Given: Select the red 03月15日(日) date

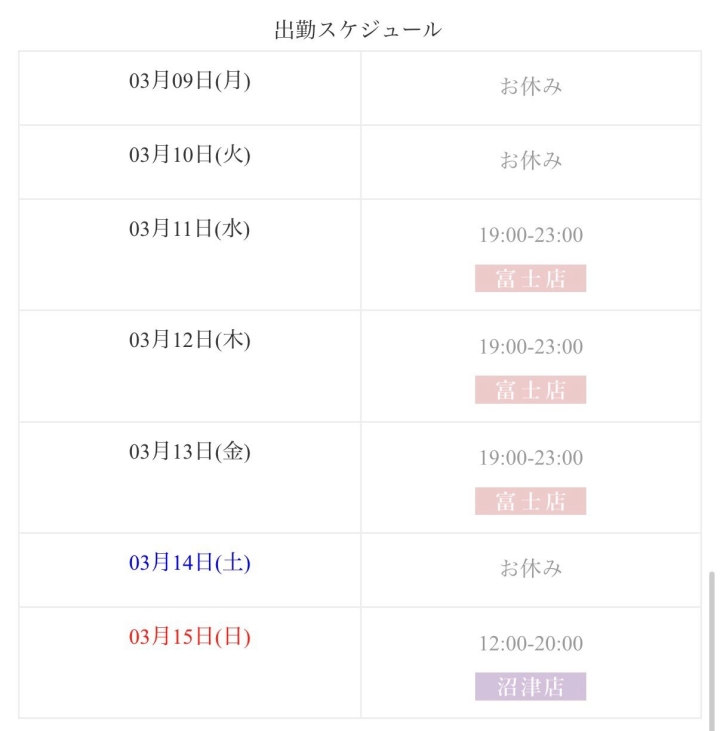Looking at the screenshot, I should click(190, 637).
